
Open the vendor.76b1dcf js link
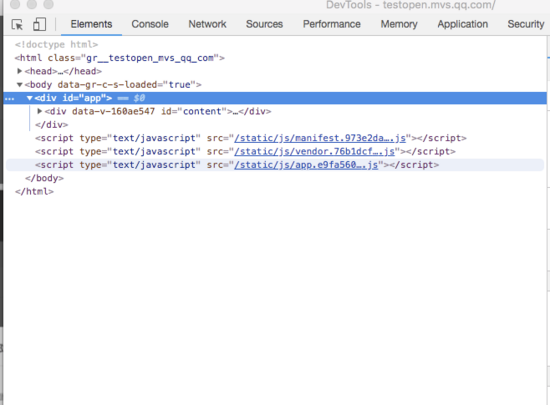(315, 151)
